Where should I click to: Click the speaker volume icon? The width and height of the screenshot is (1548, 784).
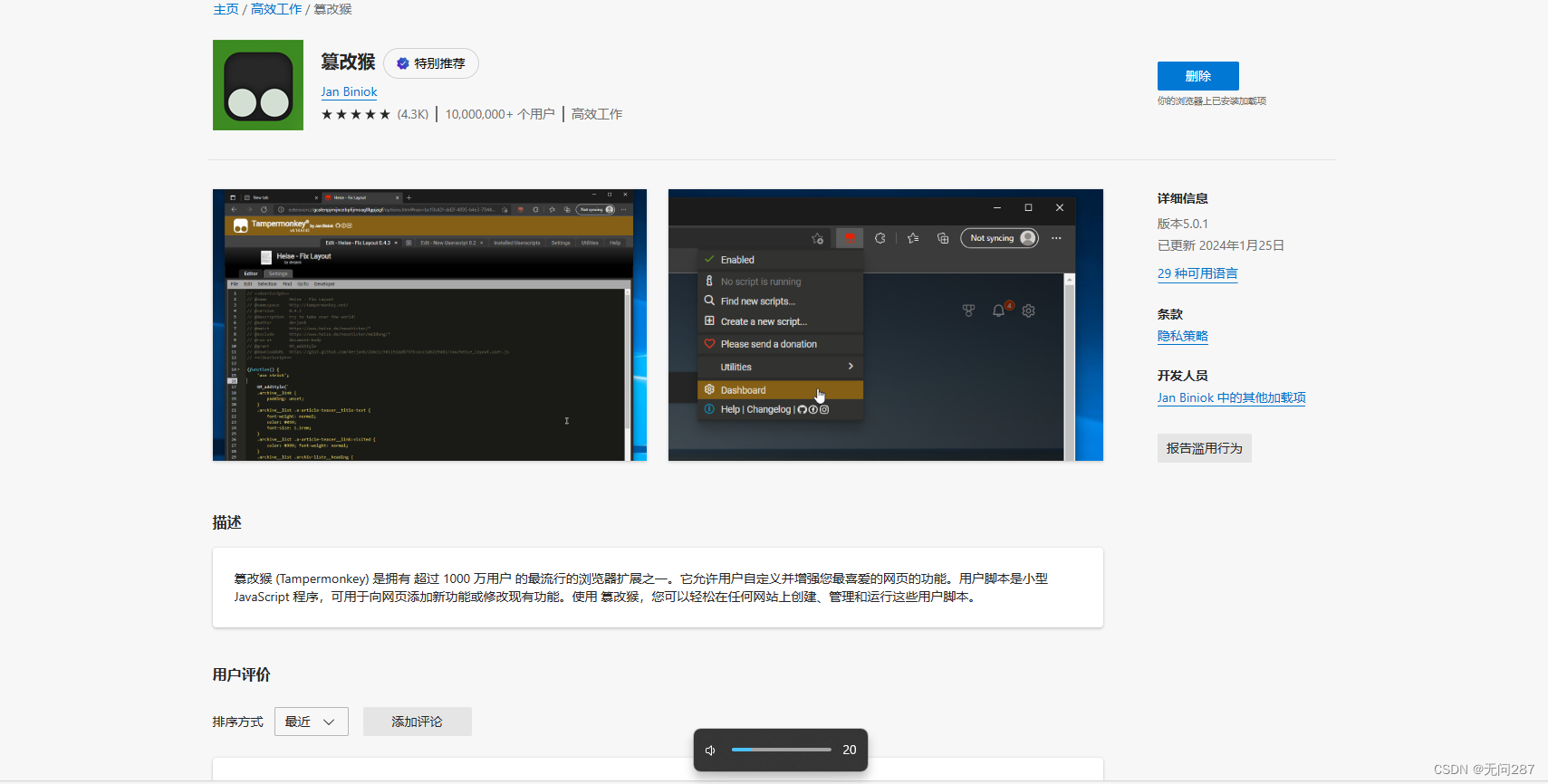click(x=711, y=750)
